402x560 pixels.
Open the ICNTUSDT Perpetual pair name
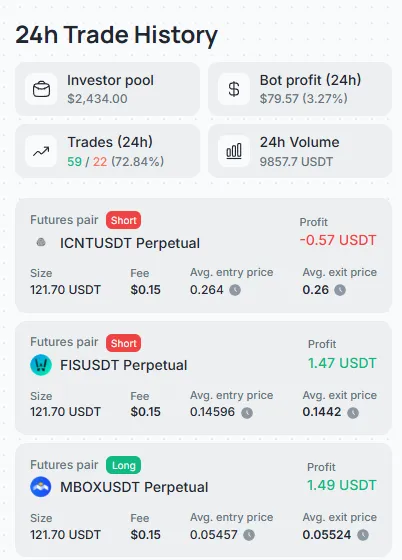tap(130, 243)
